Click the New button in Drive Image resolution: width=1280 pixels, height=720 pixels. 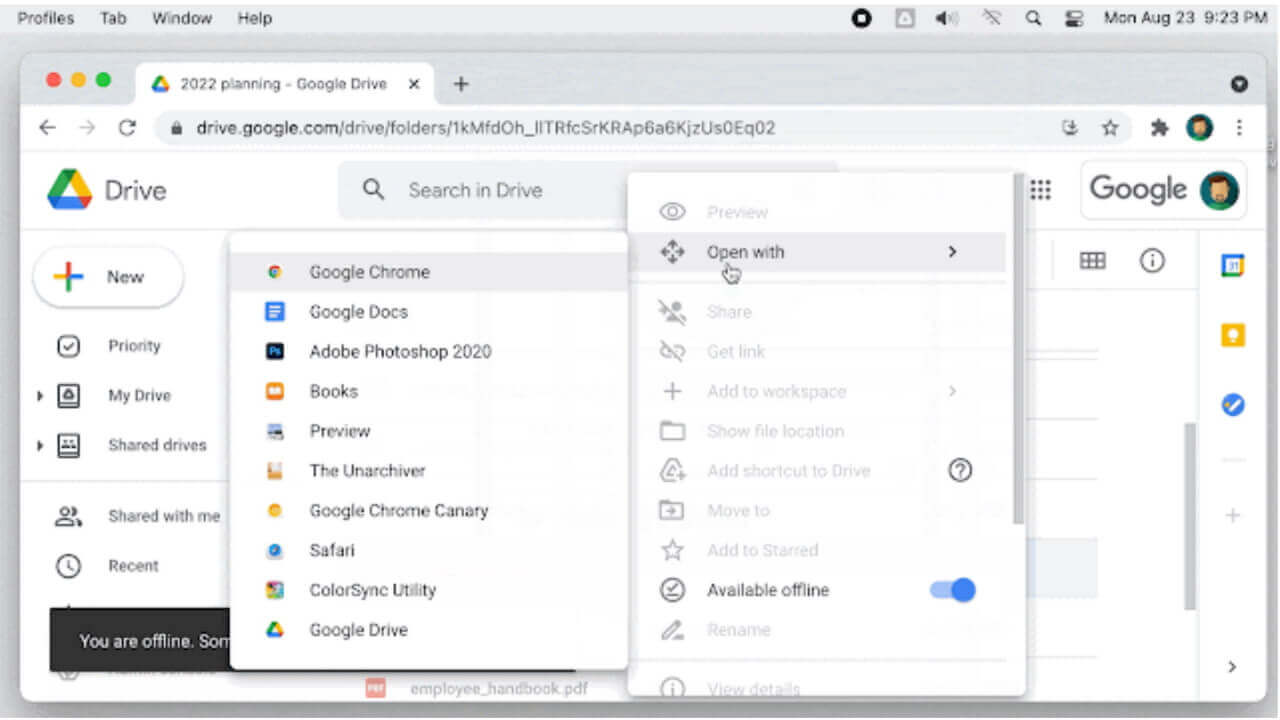(107, 276)
